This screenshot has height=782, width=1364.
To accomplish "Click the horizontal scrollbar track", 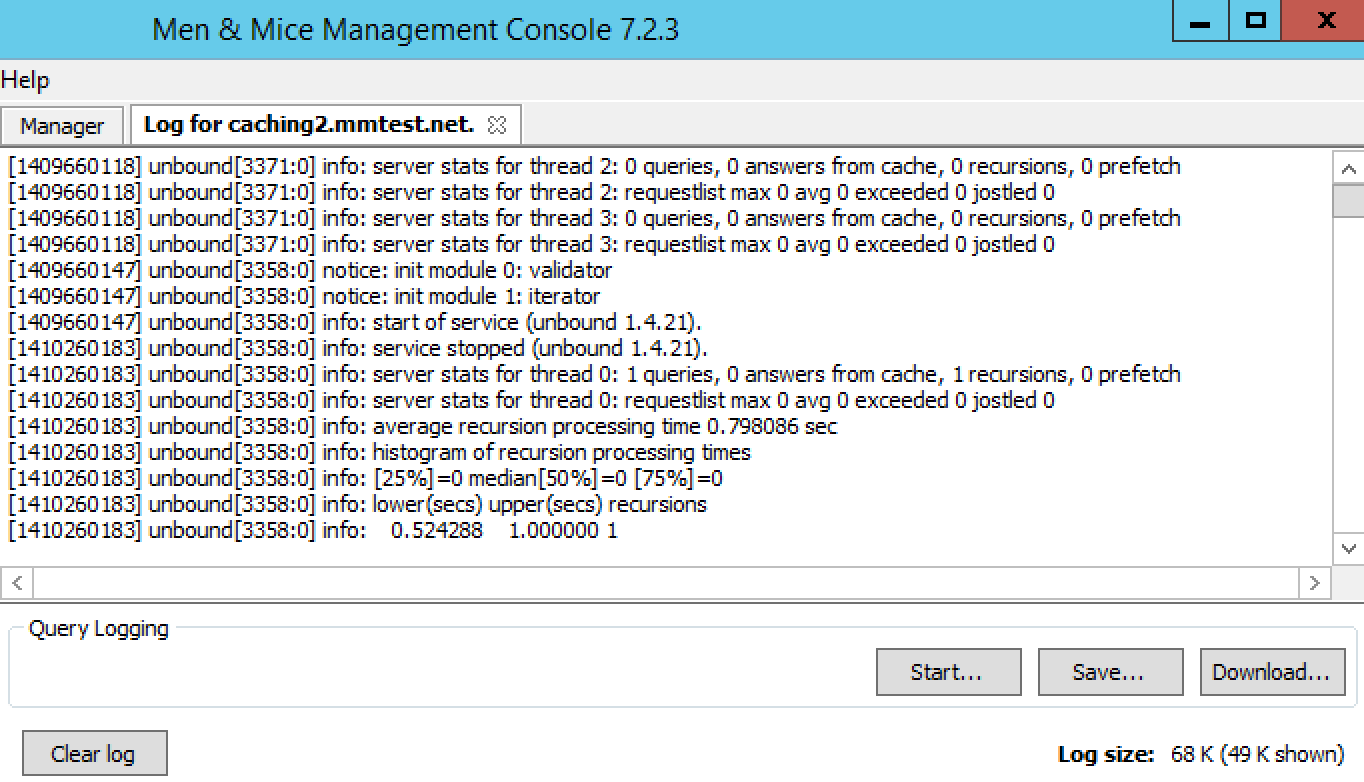I will click(x=666, y=582).
